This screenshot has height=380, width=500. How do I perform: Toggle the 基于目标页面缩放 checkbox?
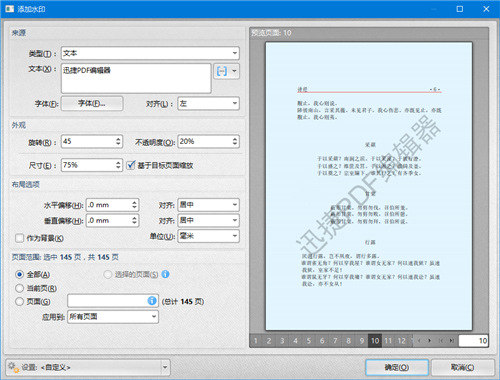coord(131,165)
